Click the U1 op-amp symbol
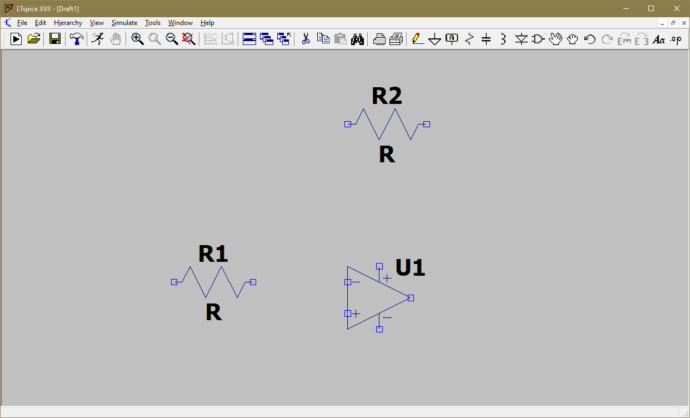 [373, 297]
